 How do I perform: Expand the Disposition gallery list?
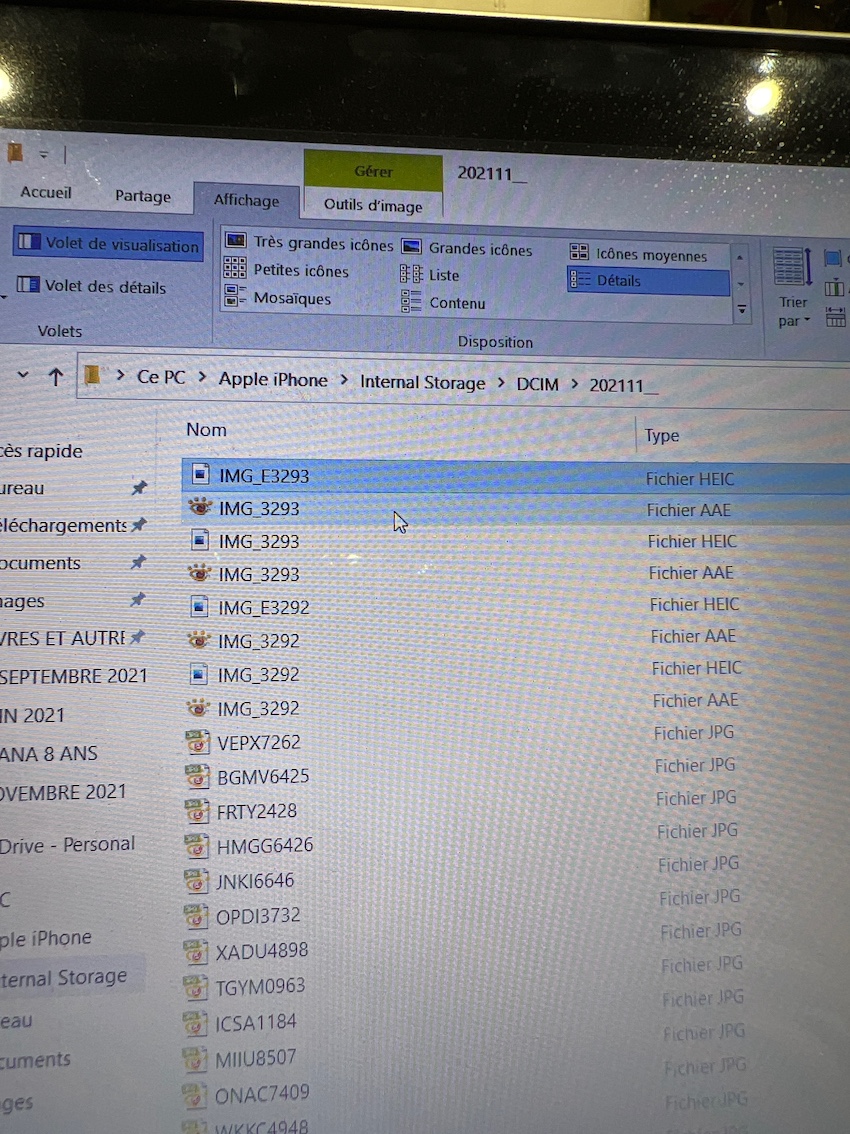click(x=741, y=310)
